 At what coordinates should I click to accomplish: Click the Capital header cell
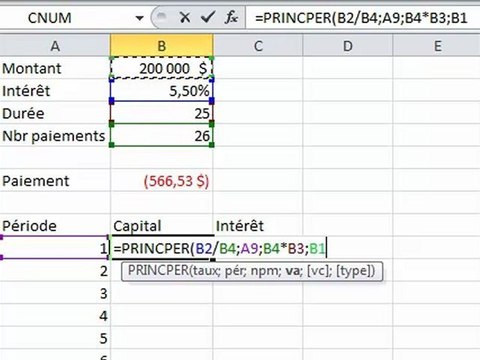162,226
